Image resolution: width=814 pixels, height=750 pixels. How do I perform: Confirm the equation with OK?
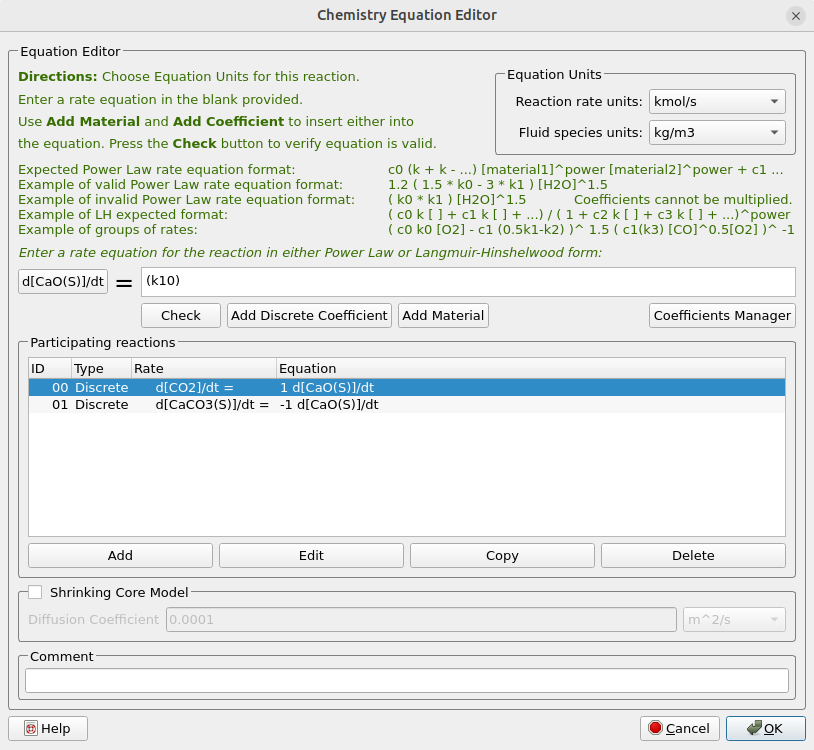pyautogui.click(x=765, y=728)
